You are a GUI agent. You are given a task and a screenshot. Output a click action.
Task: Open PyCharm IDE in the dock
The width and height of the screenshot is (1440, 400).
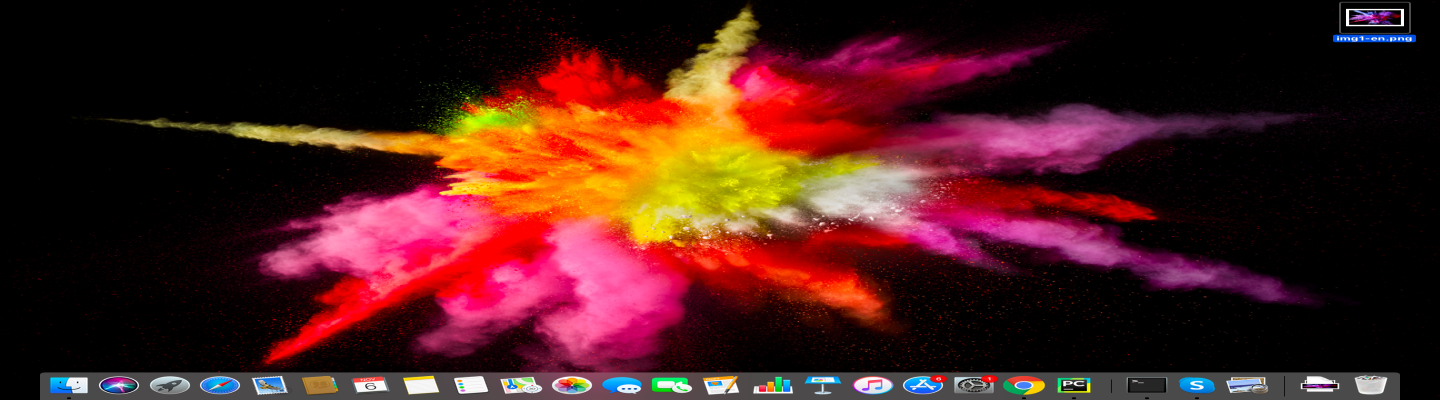tap(1074, 385)
